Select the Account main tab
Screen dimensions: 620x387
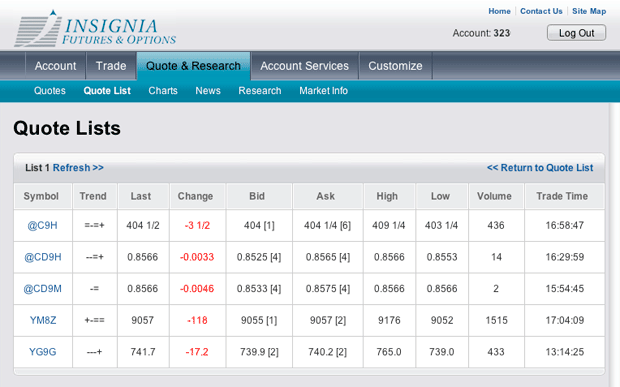(55, 66)
